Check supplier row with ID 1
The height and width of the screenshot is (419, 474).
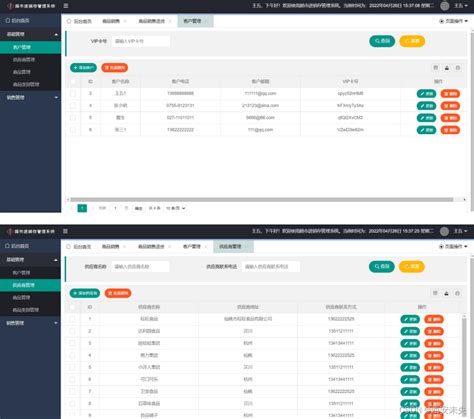72,319
